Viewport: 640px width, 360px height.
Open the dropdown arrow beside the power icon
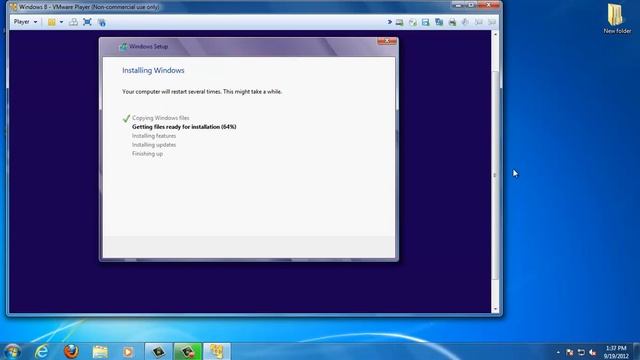click(62, 22)
